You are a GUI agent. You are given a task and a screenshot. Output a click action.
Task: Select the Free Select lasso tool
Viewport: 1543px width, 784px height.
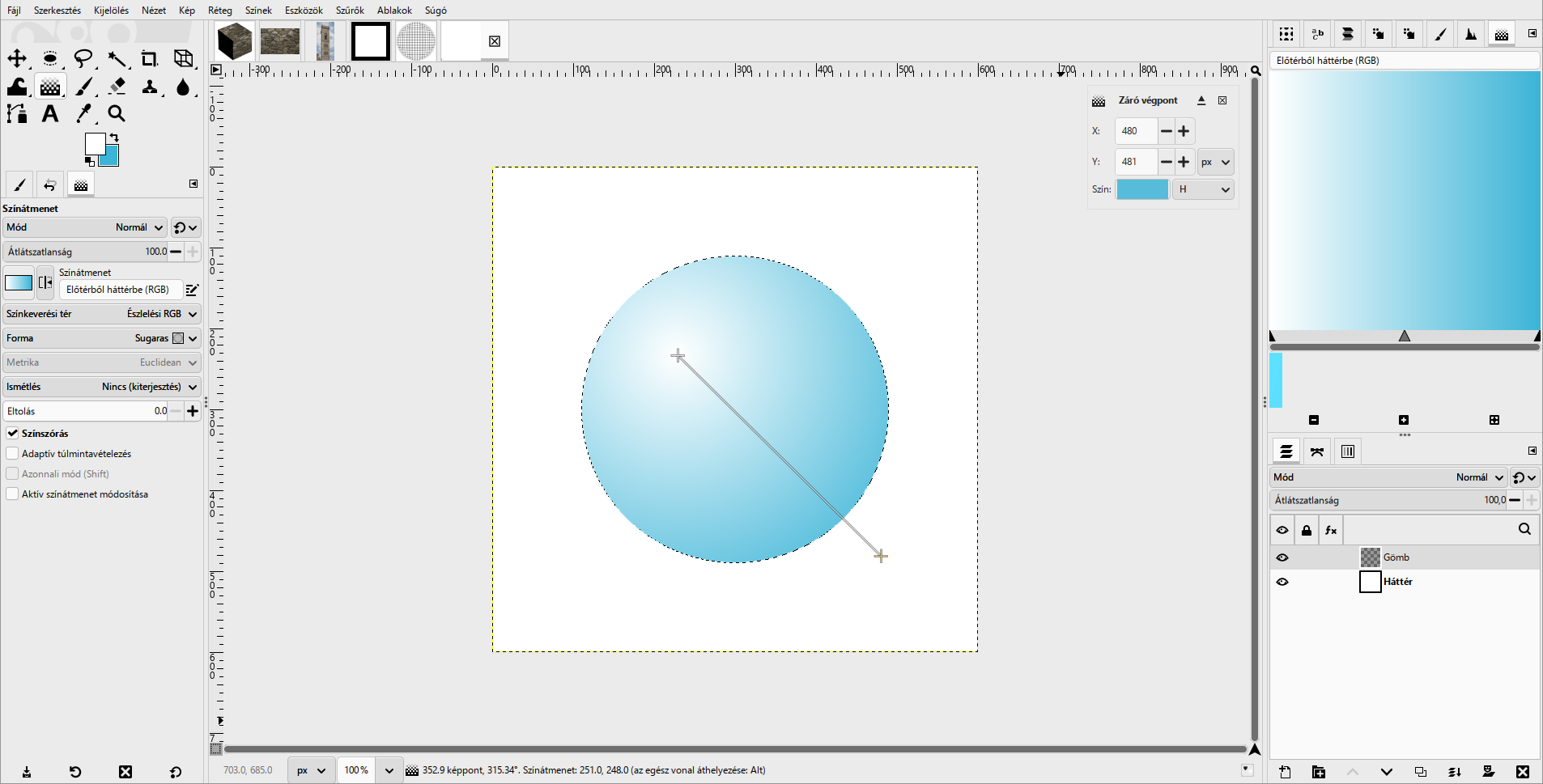pyautogui.click(x=83, y=58)
